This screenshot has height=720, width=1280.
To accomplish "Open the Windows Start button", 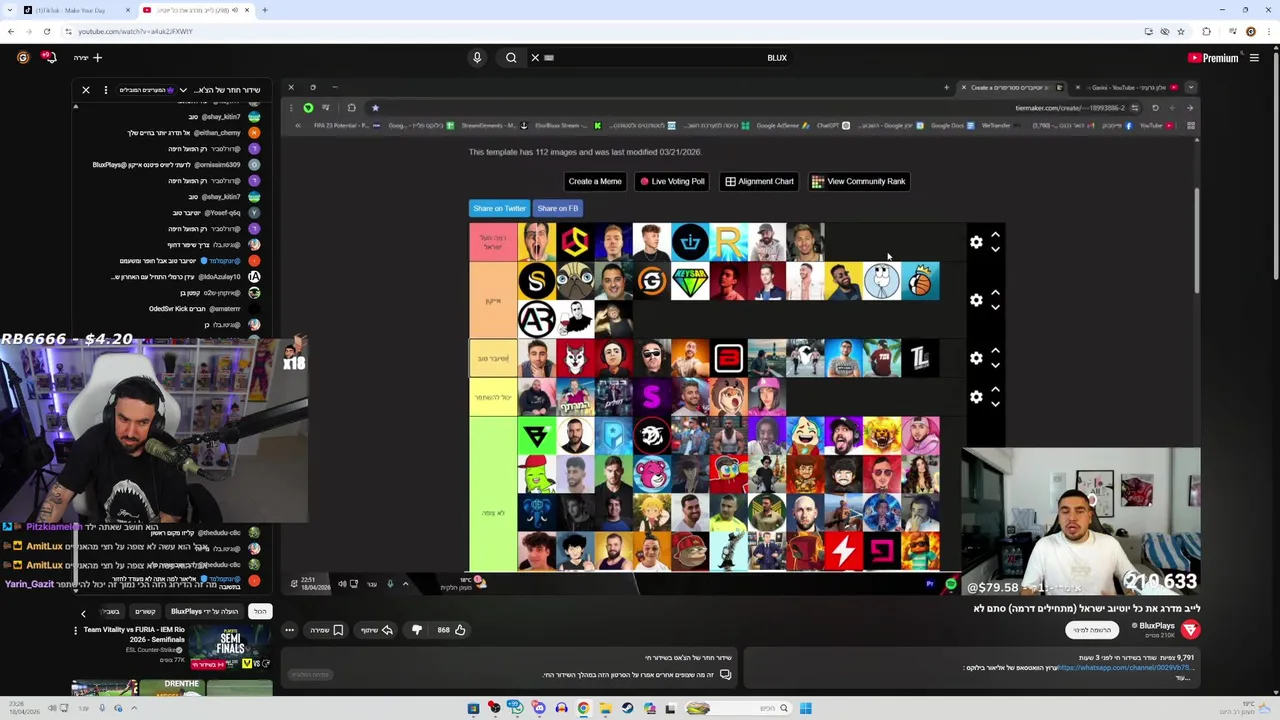I will (x=805, y=708).
